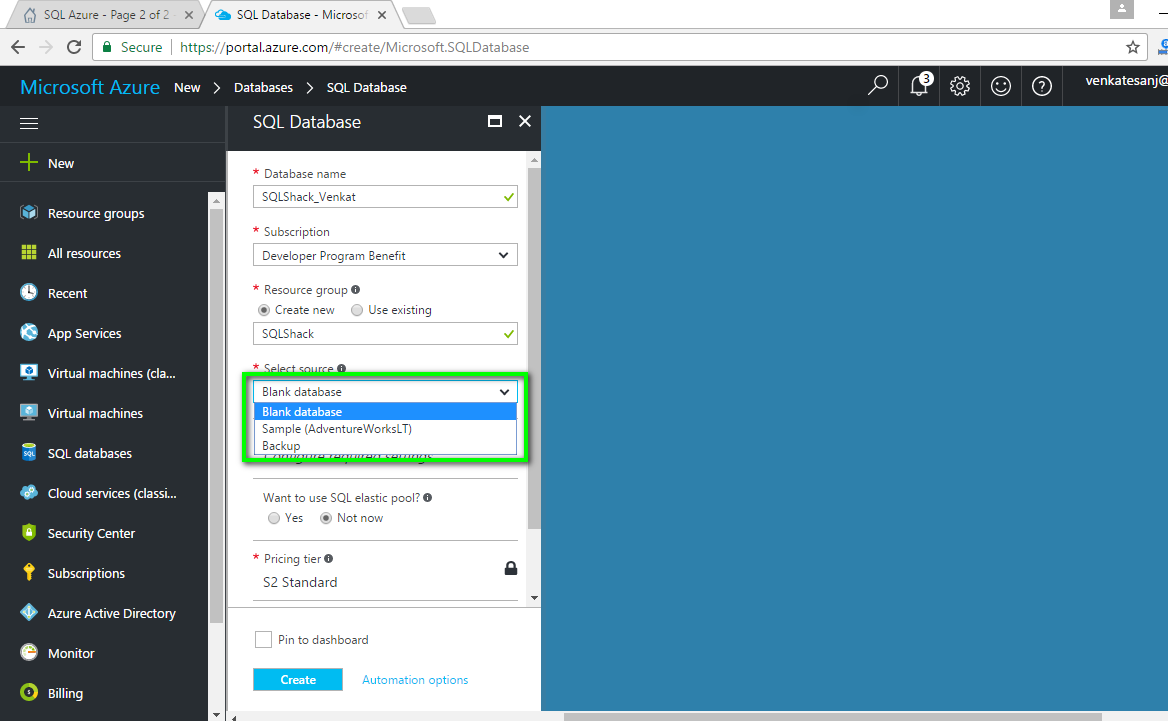
Task: Click SQL Database in the breadcrumb
Action: click(x=366, y=87)
